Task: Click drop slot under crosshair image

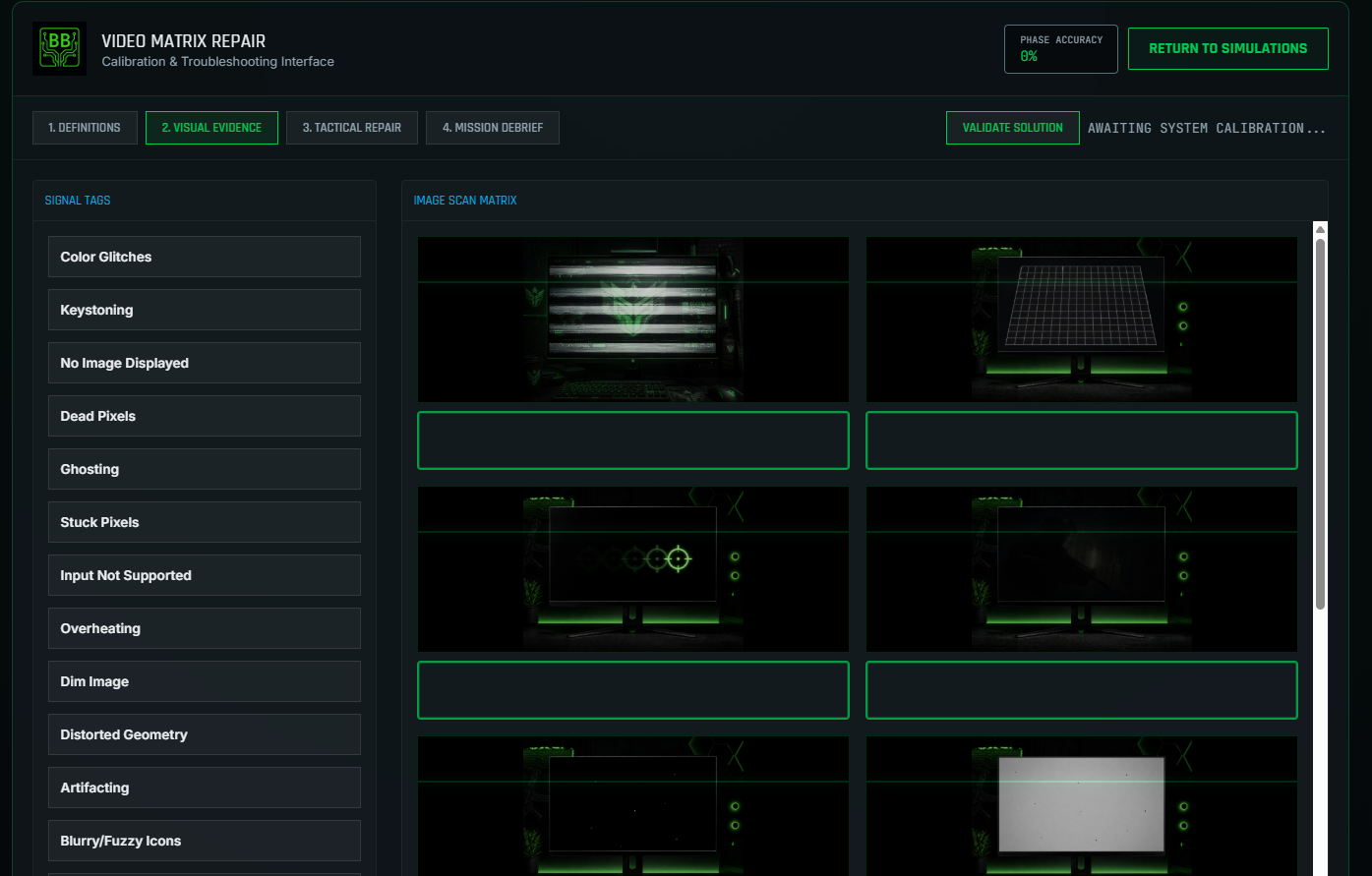Action: point(633,690)
